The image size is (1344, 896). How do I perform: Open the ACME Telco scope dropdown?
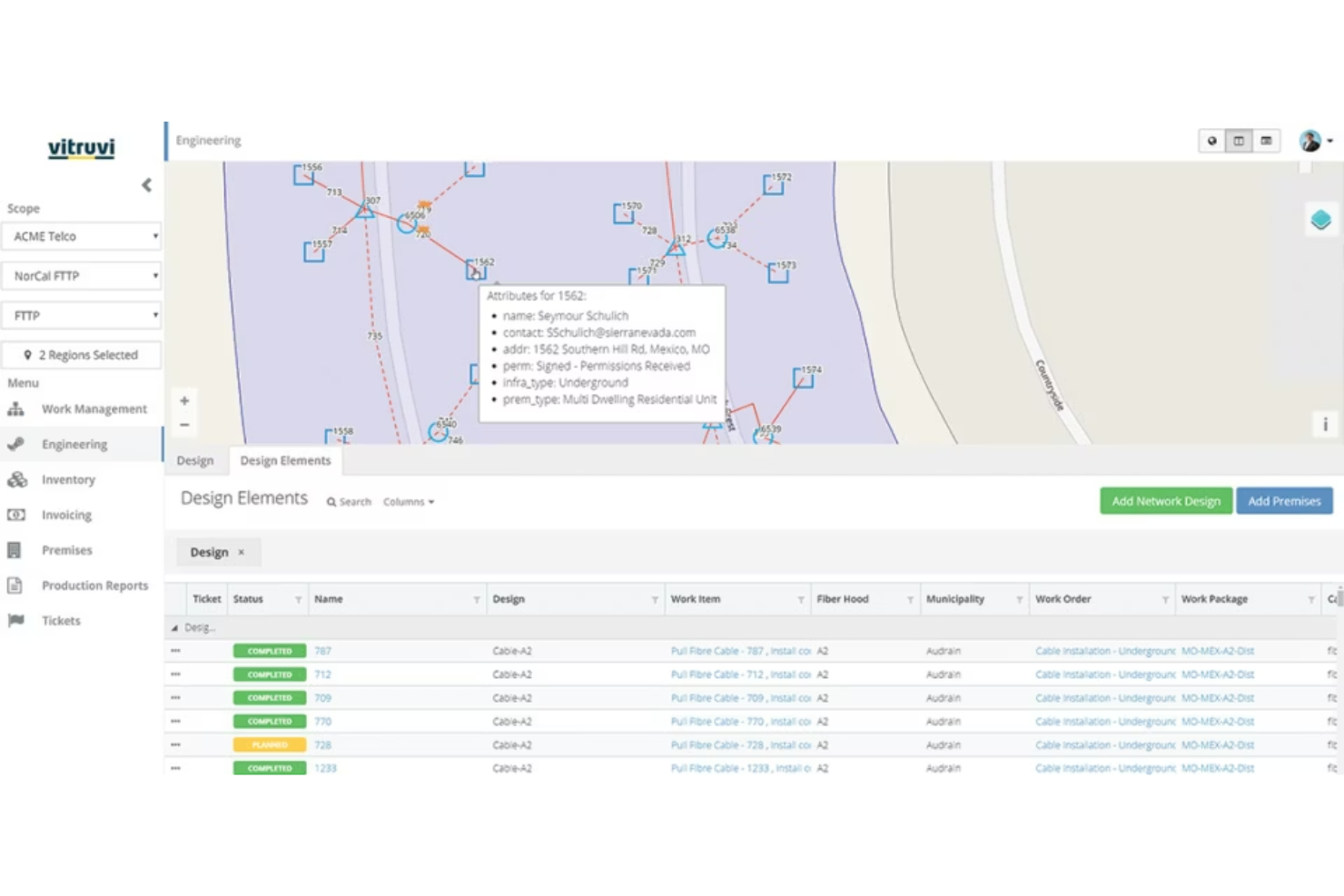pos(81,236)
